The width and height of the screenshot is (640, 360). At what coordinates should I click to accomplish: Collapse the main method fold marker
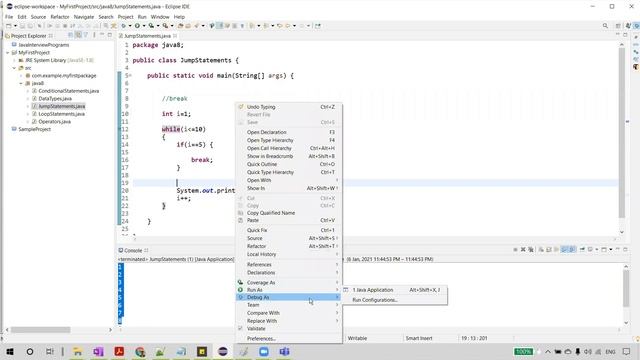coord(130,76)
